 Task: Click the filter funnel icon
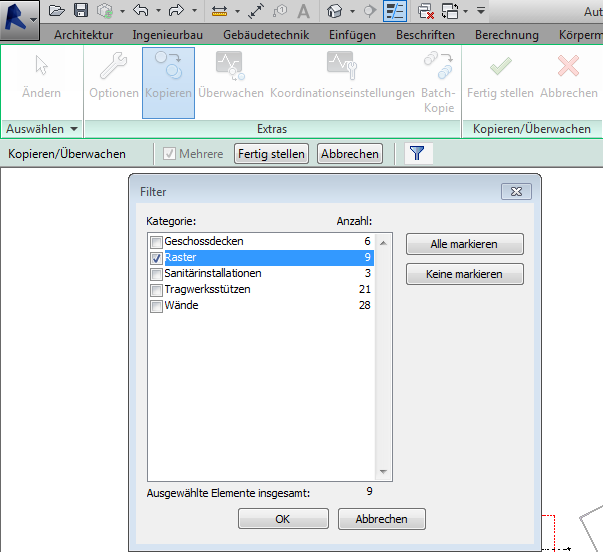(x=416, y=153)
